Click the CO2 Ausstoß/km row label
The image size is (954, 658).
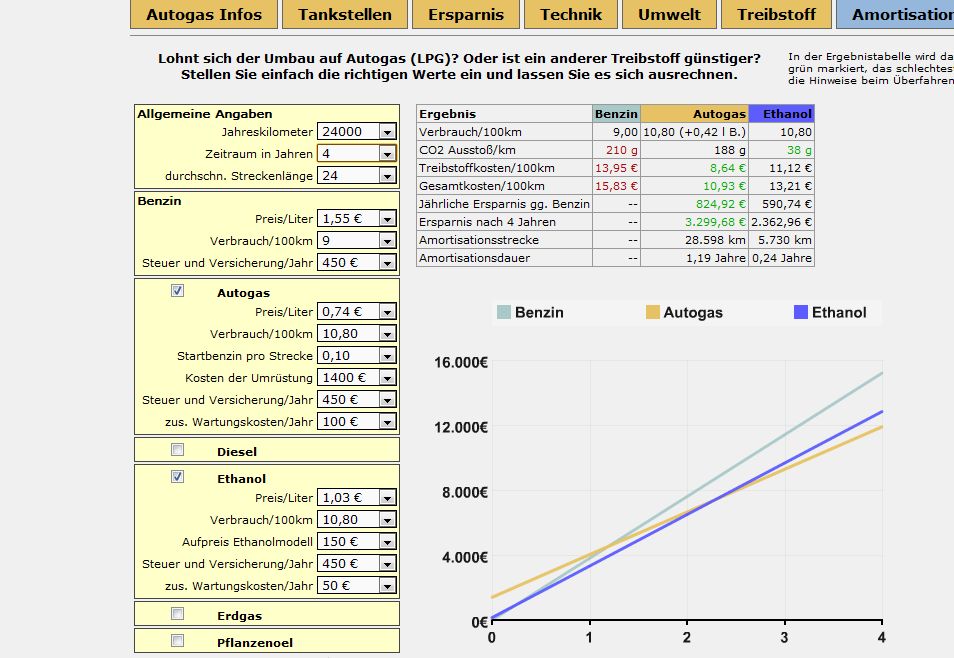tap(467, 150)
